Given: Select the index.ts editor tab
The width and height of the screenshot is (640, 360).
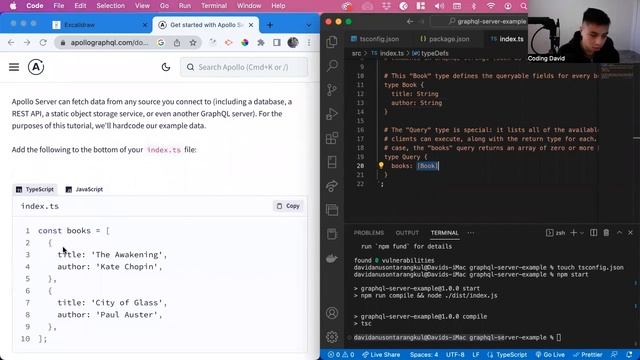Looking at the screenshot, I should 507,39.
